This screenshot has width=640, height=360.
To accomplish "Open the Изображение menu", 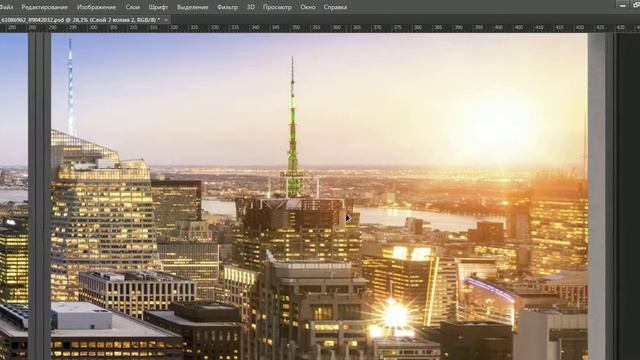I will coord(96,7).
